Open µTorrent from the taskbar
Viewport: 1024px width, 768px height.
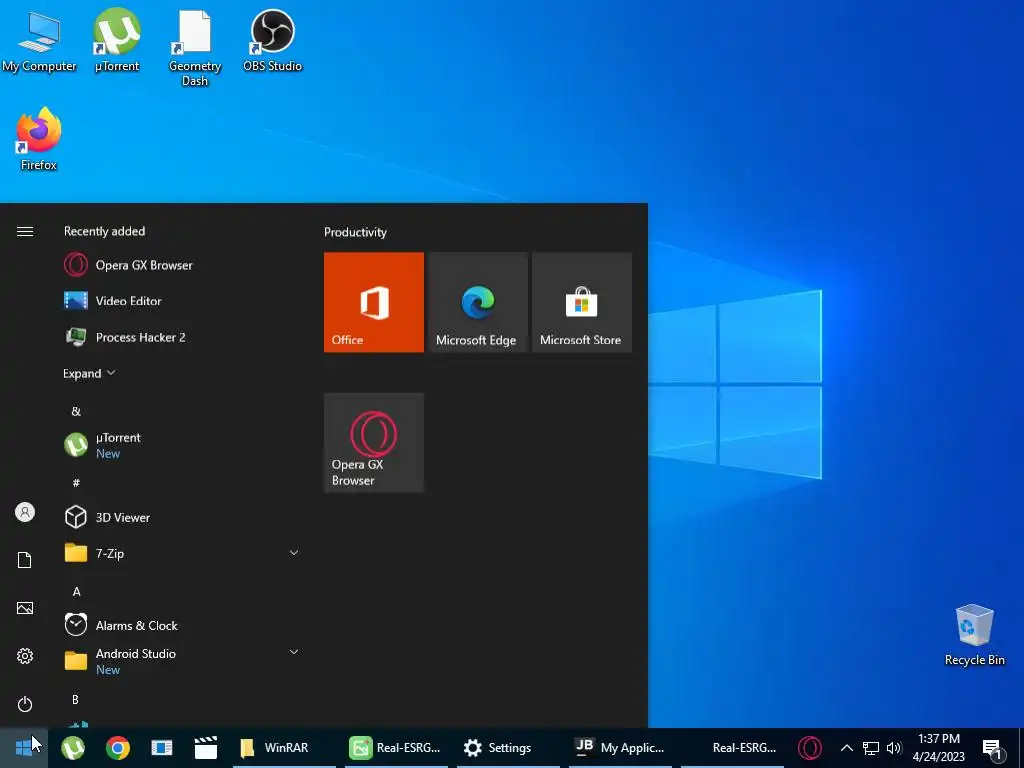(x=73, y=748)
